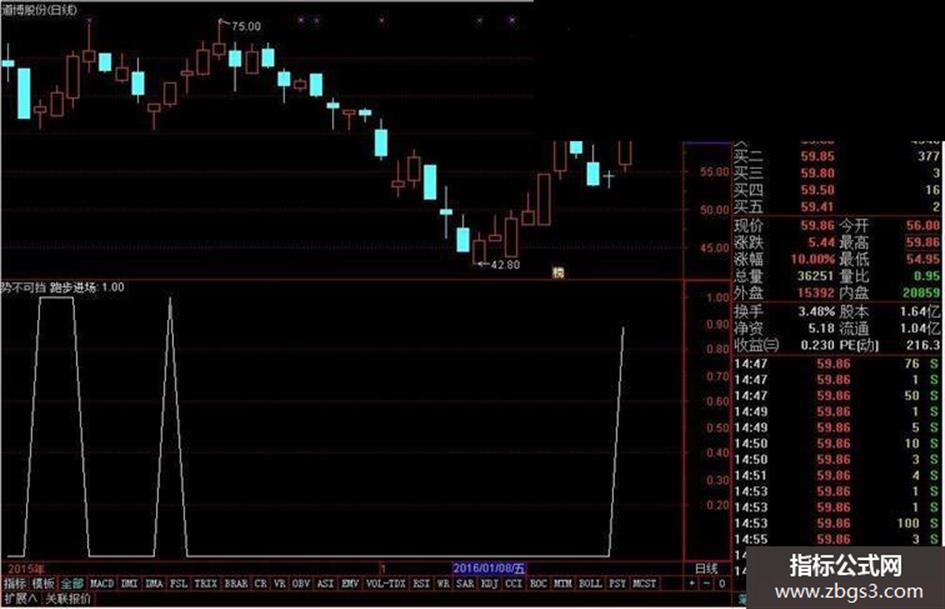Screen dimensions: 945x609
Task: Click the 14:51 trade tick row
Action: tap(838, 476)
